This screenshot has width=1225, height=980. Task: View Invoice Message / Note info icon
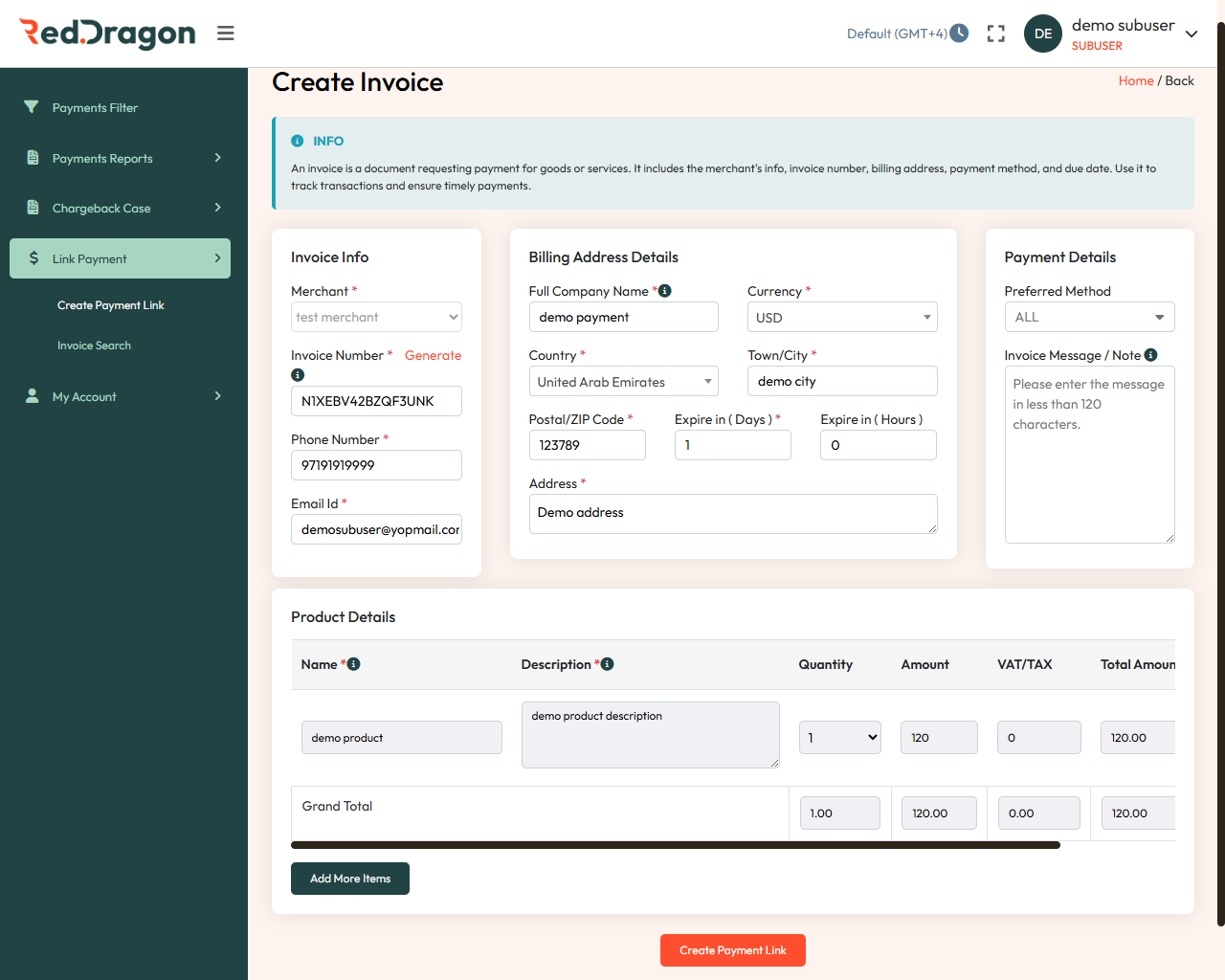point(1150,354)
